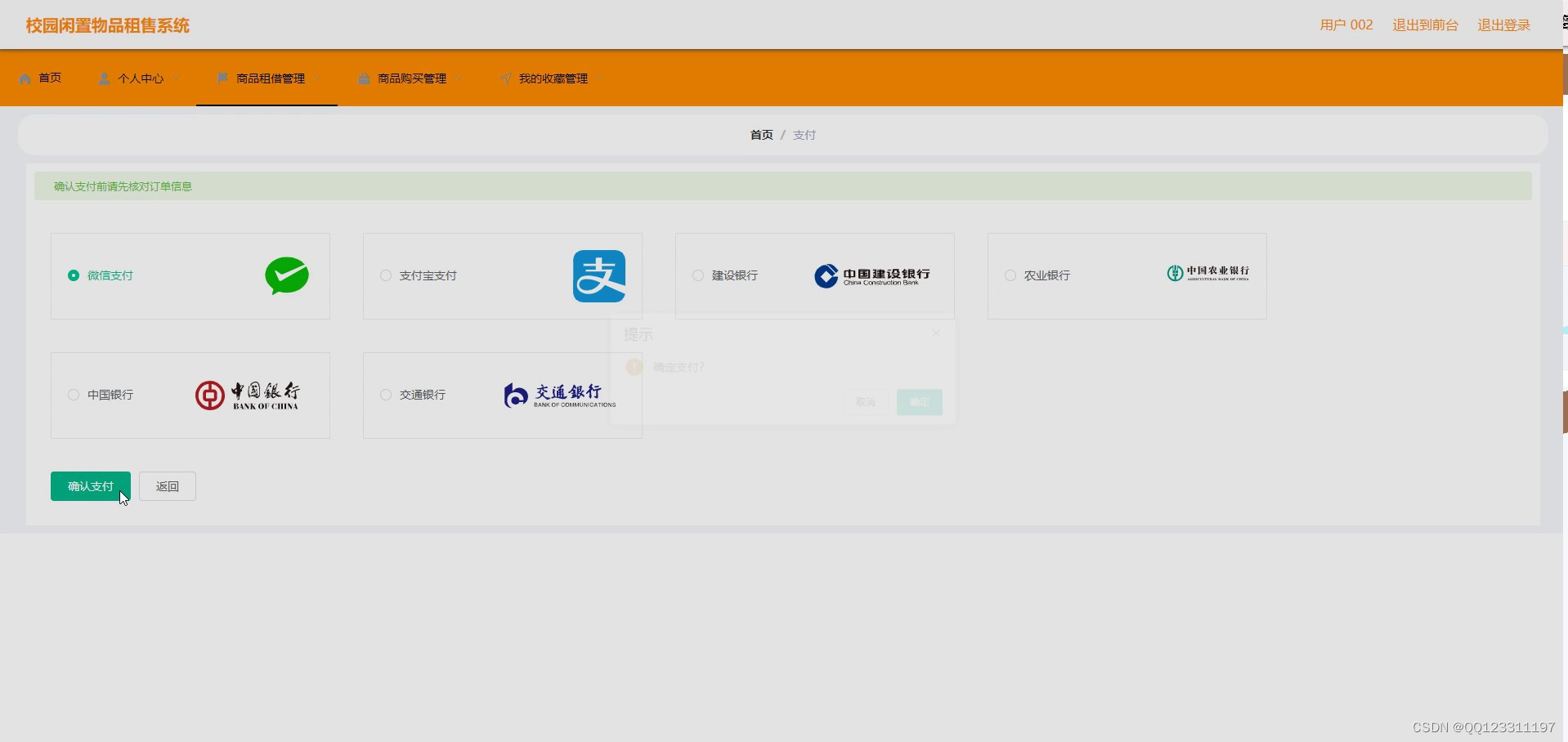Click the 退出登录 logout link
Viewport: 1568px width, 742px height.
tap(1504, 25)
